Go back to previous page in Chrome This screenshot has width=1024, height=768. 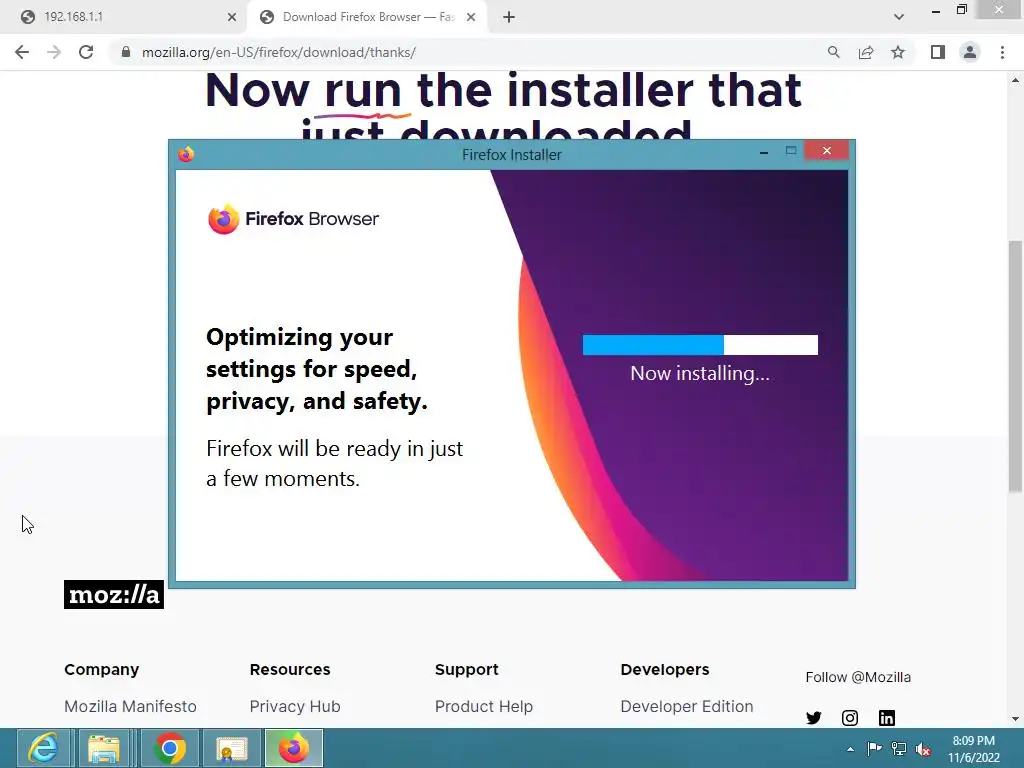click(x=22, y=52)
